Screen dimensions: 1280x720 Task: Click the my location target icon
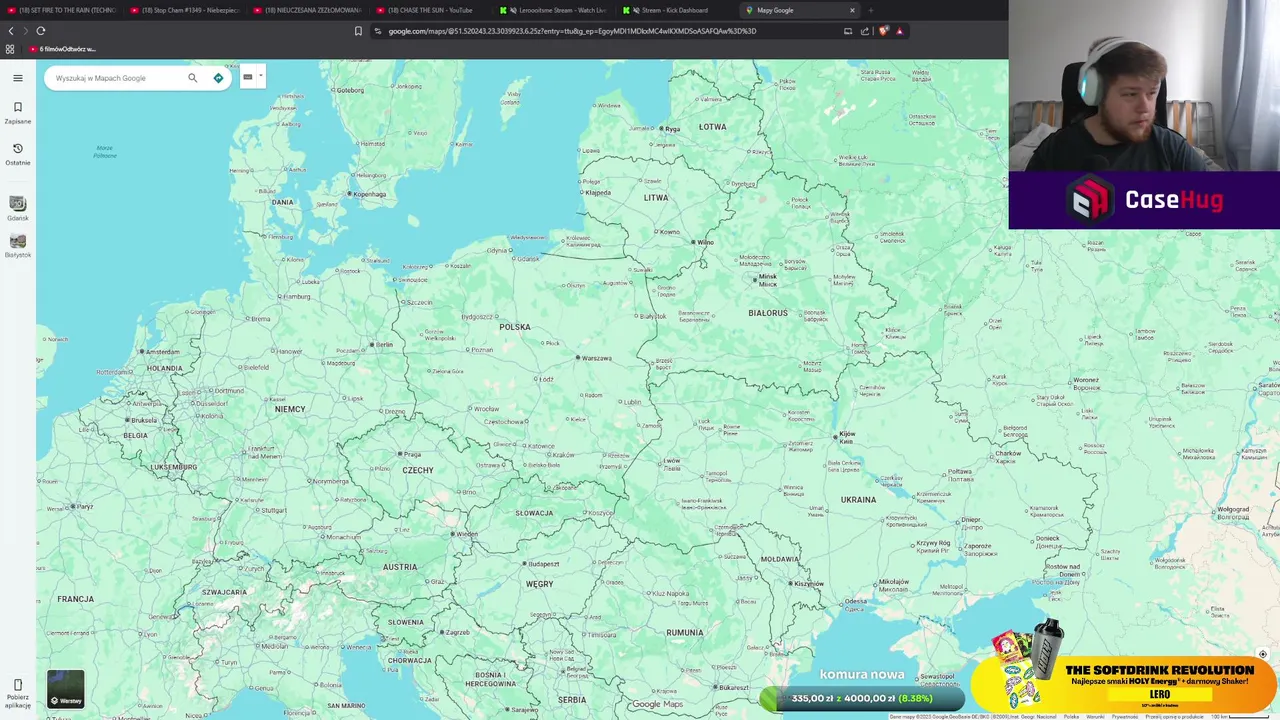1262,655
